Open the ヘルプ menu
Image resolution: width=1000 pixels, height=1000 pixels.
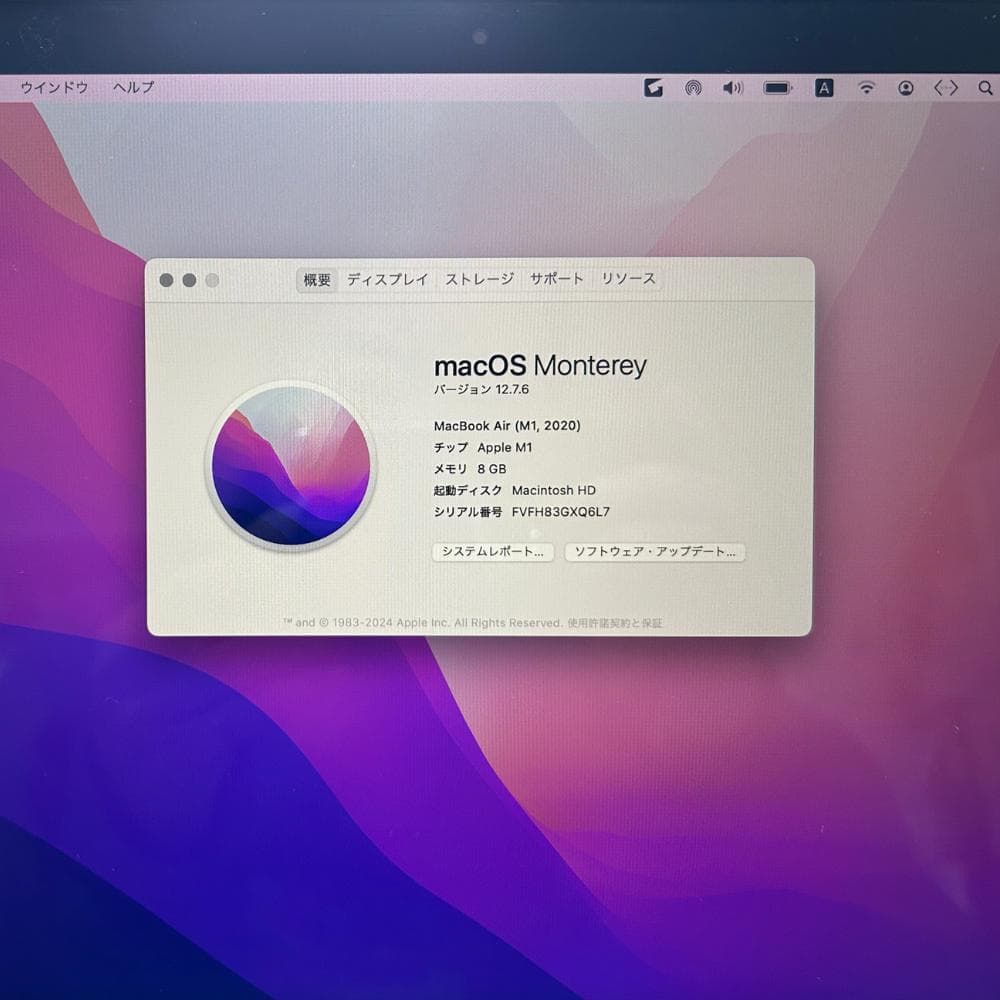click(134, 88)
